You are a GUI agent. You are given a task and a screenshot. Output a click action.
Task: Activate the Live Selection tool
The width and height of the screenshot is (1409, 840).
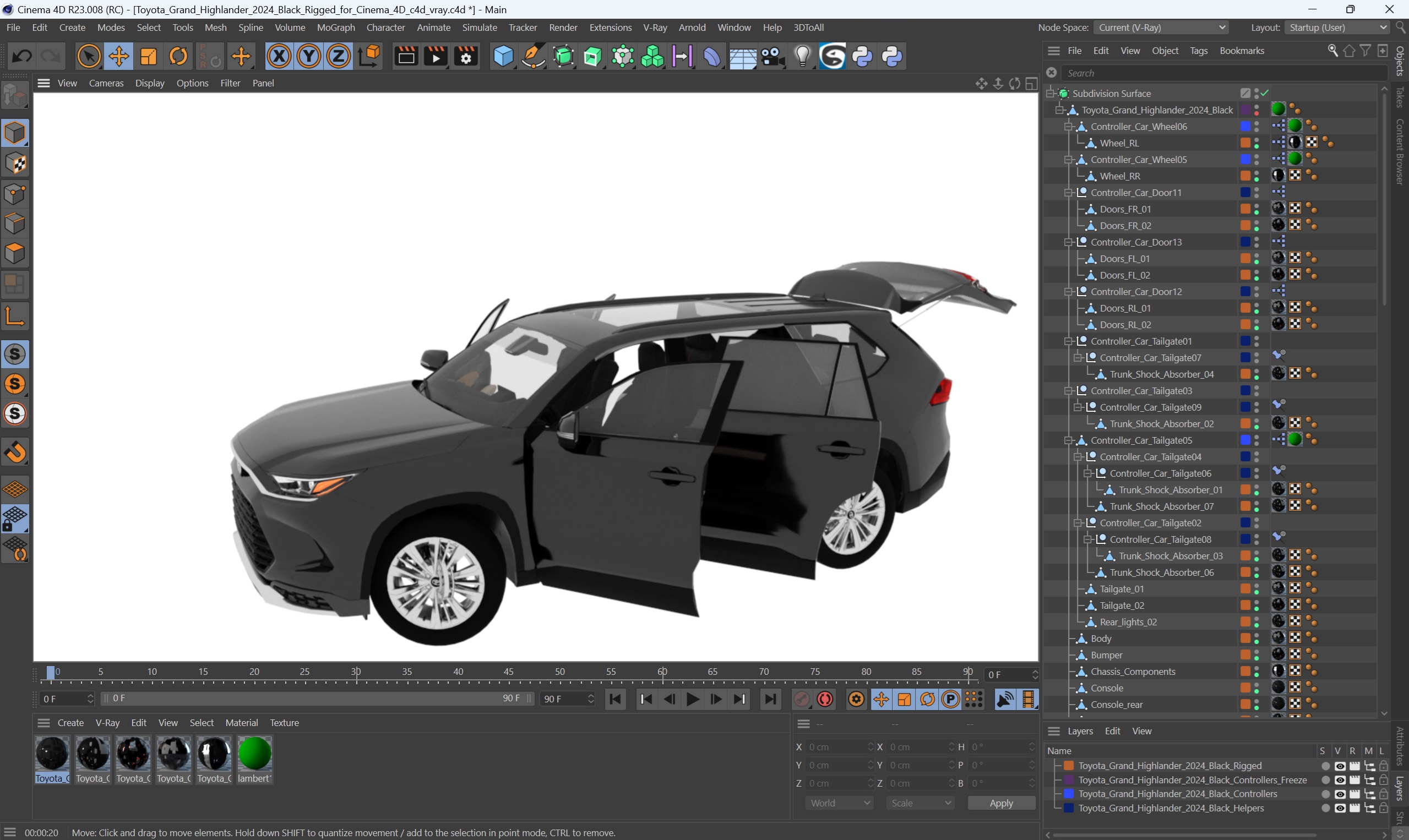(88, 57)
